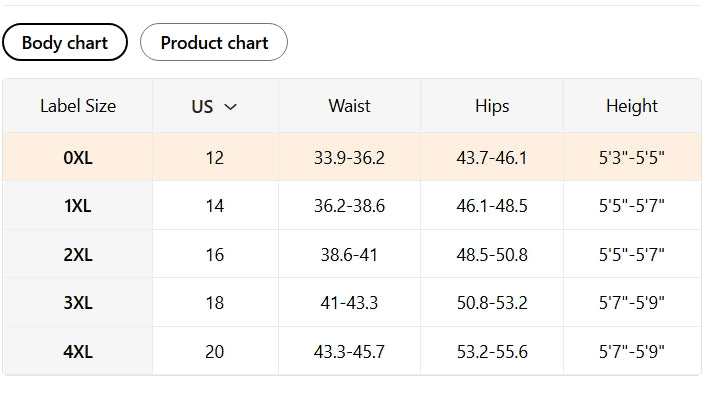Click US size 20 cell
This screenshot has width=723, height=401.
(215, 351)
